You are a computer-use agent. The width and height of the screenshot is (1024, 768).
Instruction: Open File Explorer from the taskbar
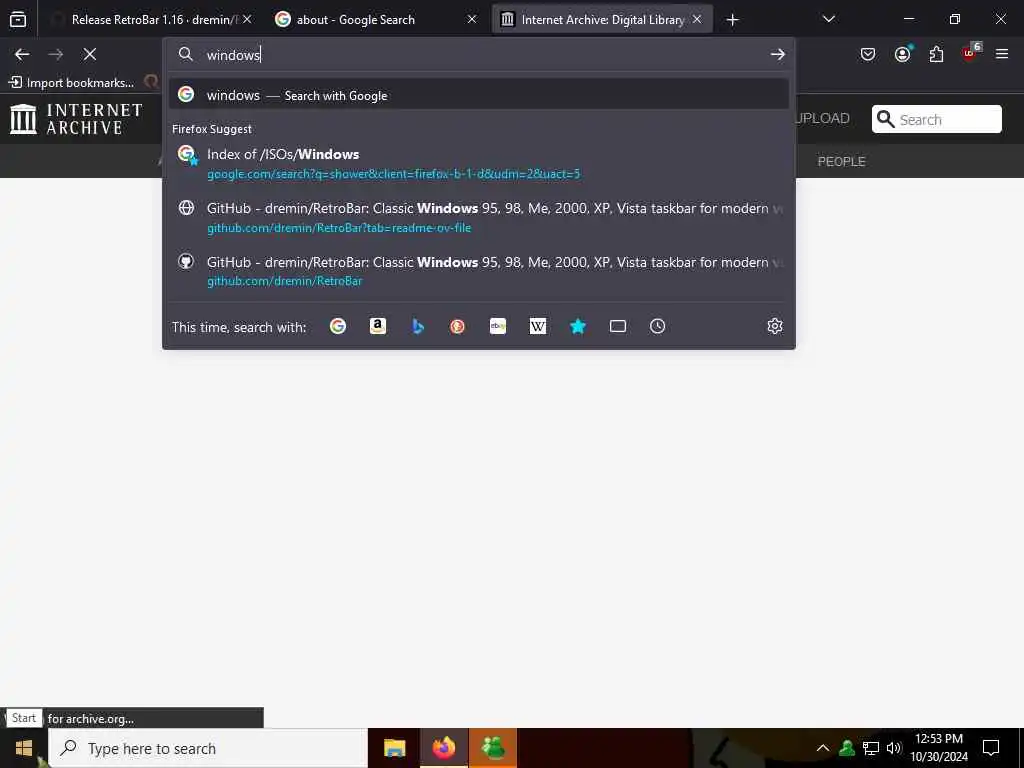point(394,748)
